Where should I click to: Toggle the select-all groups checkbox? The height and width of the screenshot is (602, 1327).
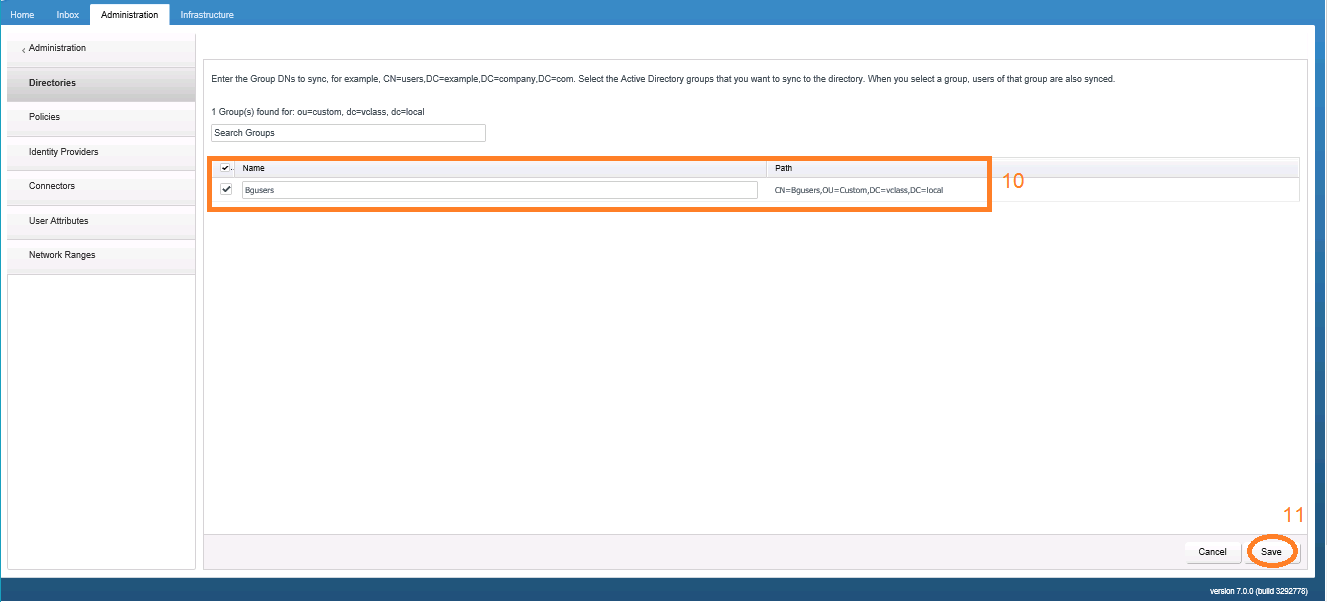click(x=225, y=167)
